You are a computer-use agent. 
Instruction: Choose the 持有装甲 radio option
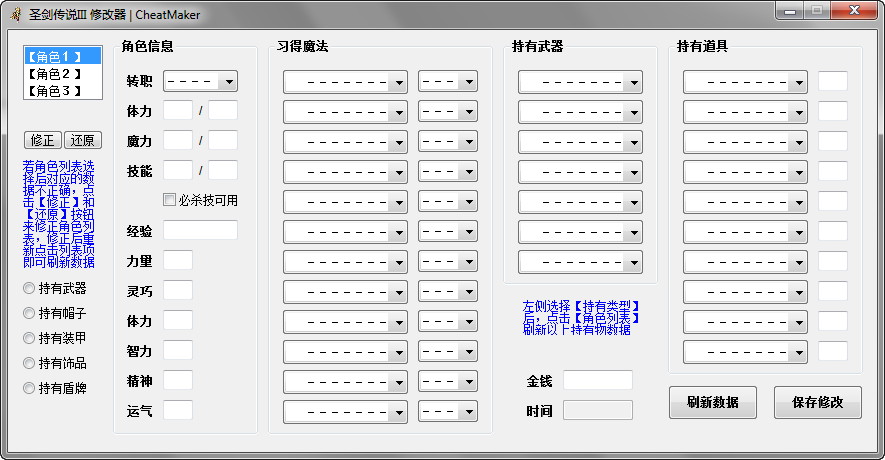point(29,338)
